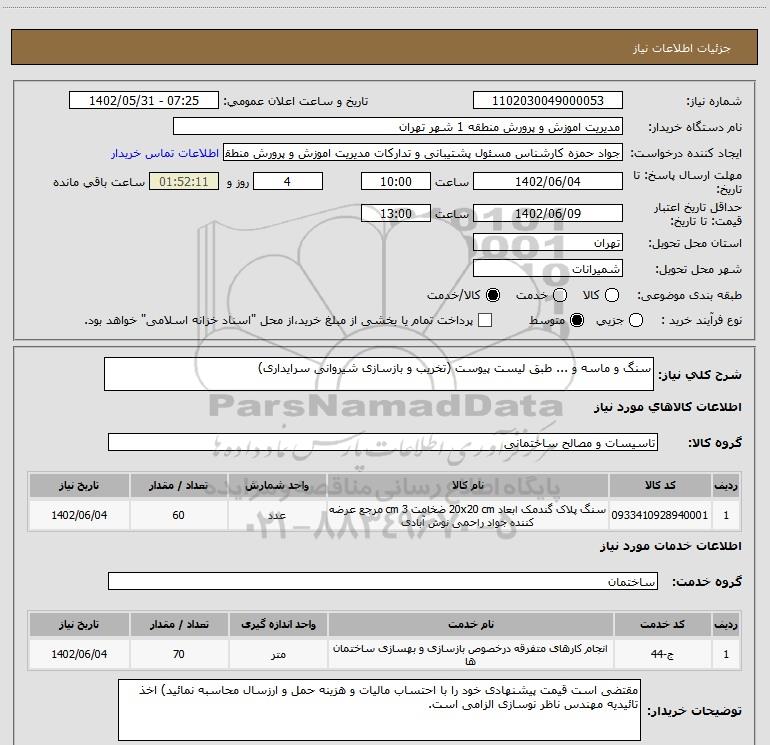Click the service name cell انجام کارهای متفرقه

[x=470, y=654]
